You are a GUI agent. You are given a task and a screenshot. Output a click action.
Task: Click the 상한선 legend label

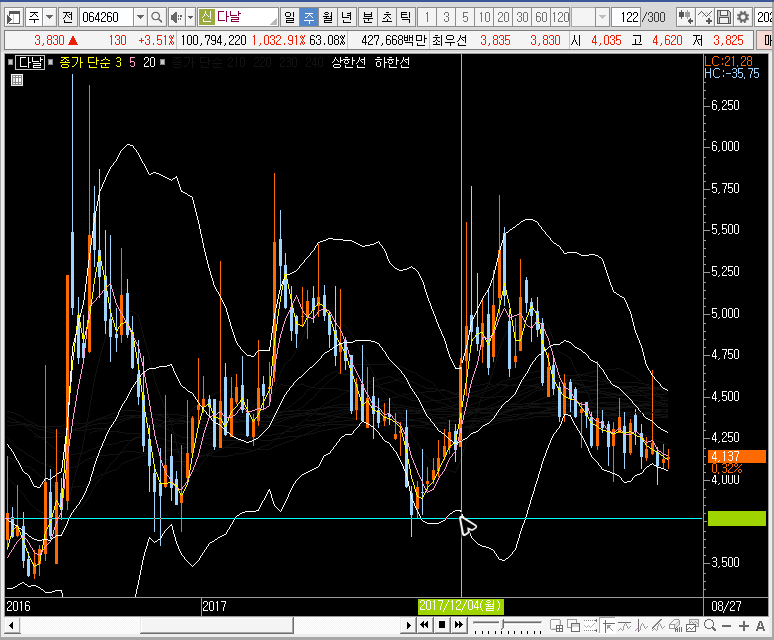coord(348,63)
